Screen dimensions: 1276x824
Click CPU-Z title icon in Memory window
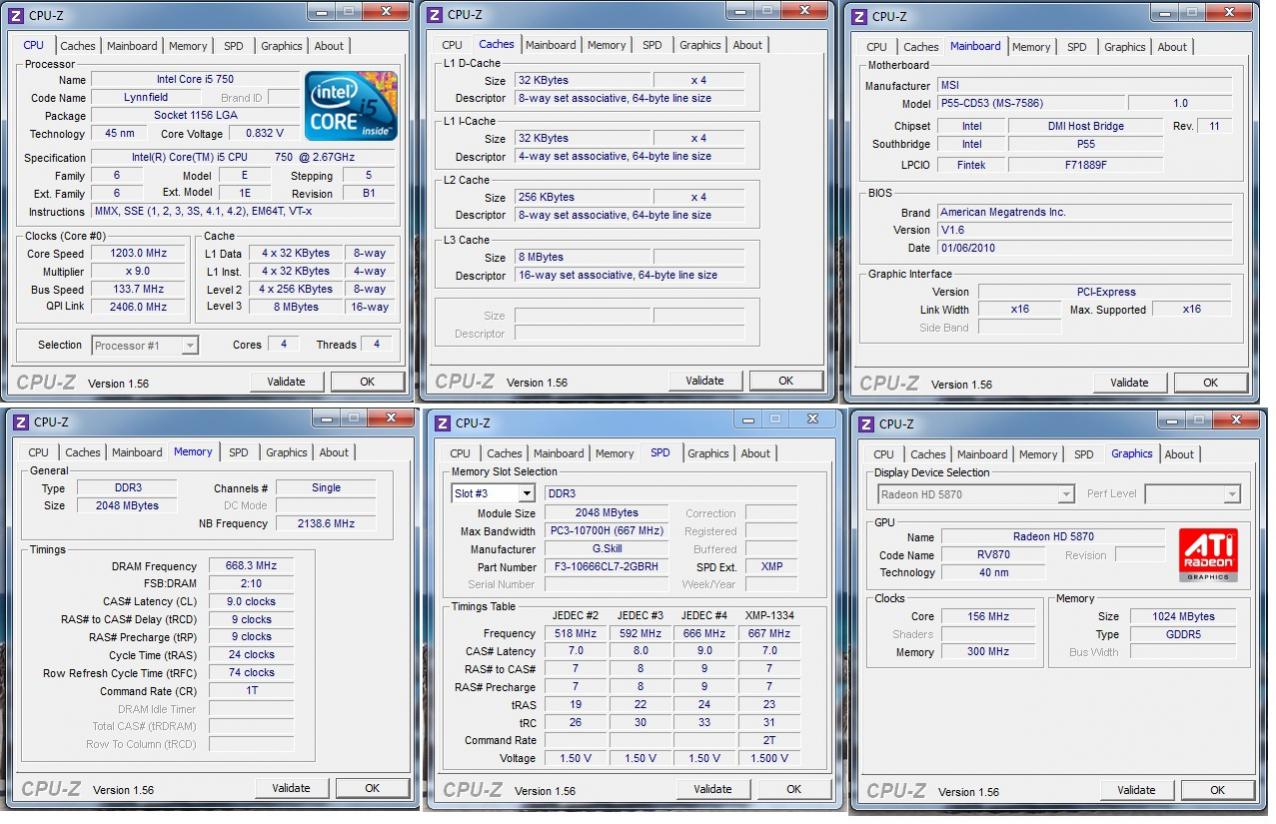point(21,422)
